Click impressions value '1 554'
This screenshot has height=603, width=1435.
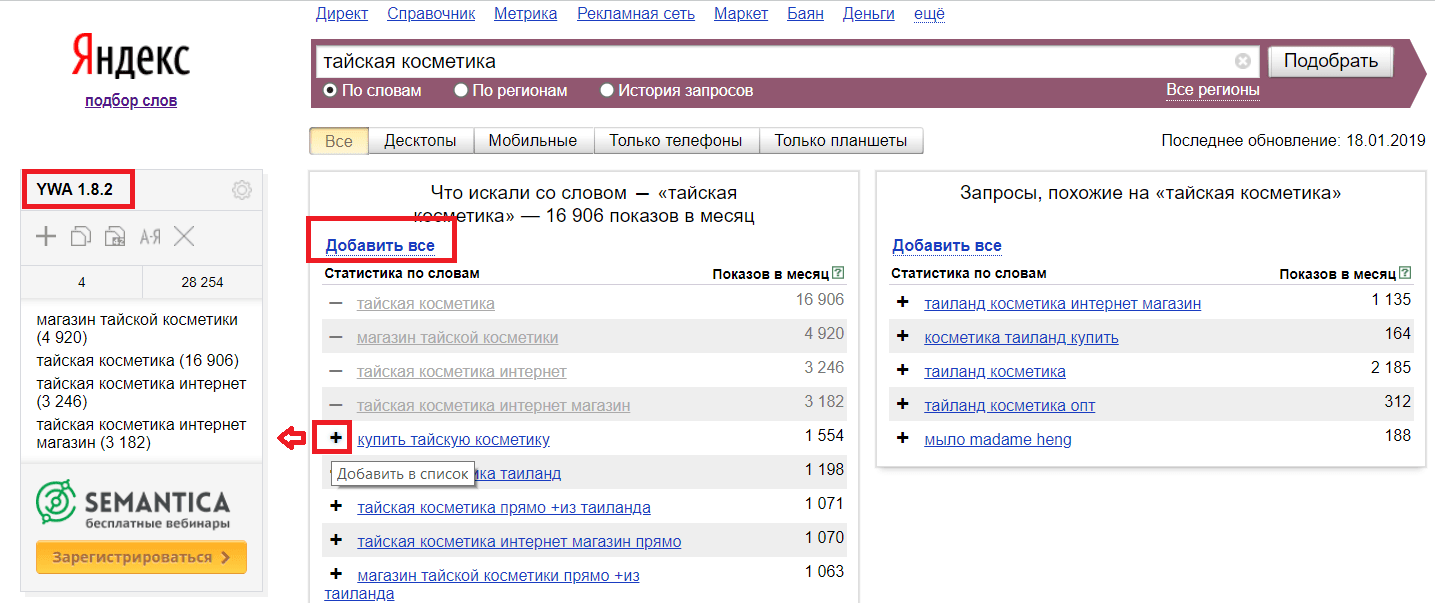coord(824,435)
